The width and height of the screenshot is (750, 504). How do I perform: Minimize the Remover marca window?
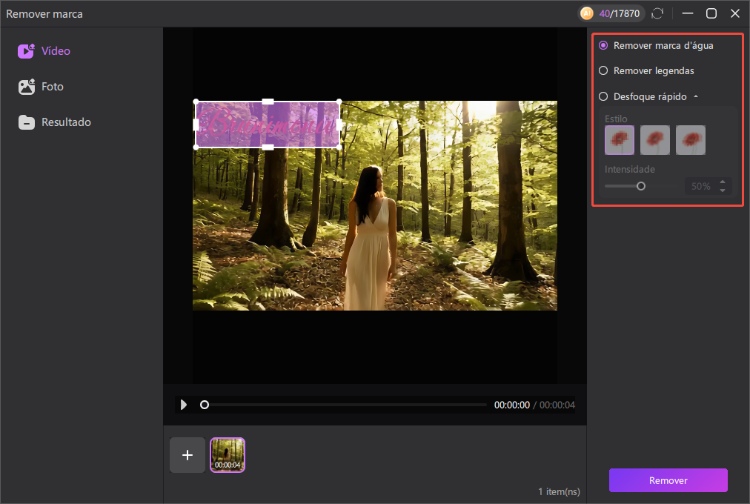pyautogui.click(x=688, y=13)
